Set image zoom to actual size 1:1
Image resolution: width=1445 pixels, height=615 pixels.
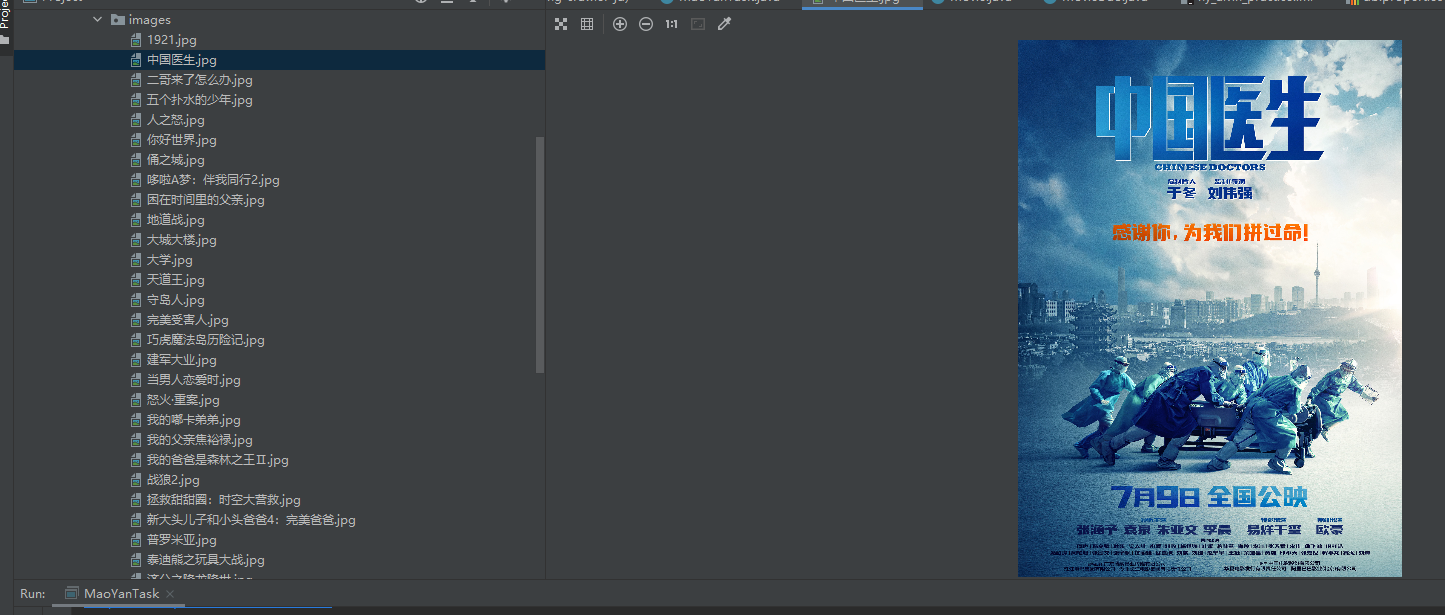(672, 24)
